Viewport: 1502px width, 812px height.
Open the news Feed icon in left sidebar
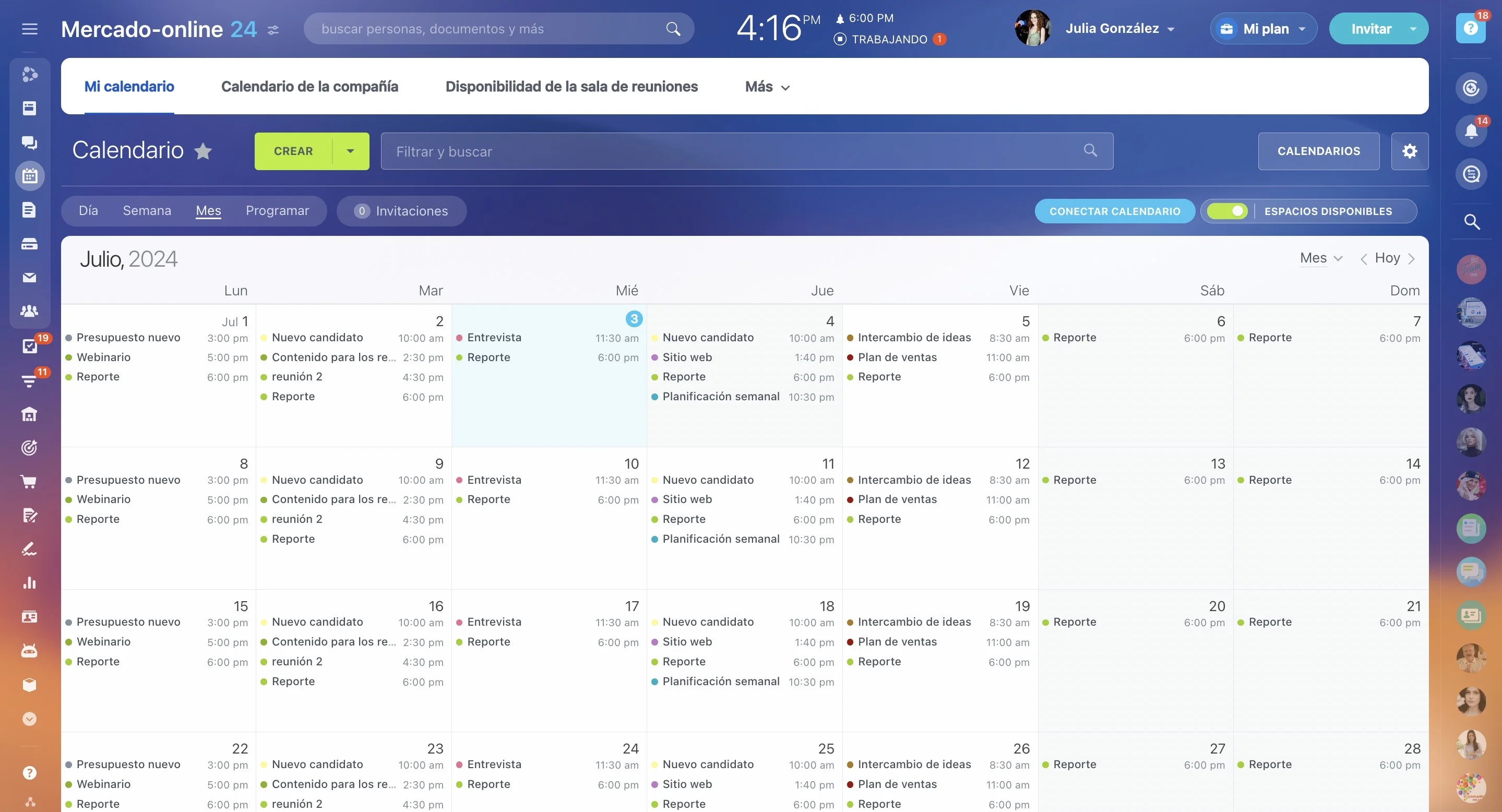(x=30, y=109)
